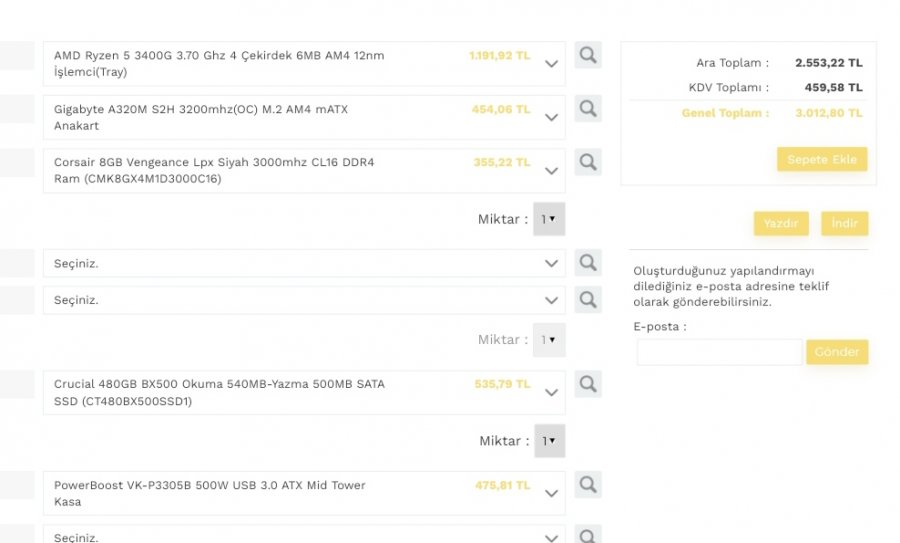Image resolution: width=900 pixels, height=543 pixels.
Task: Click the search icon next to Gigabyte A320M anakart
Action: [x=588, y=109]
